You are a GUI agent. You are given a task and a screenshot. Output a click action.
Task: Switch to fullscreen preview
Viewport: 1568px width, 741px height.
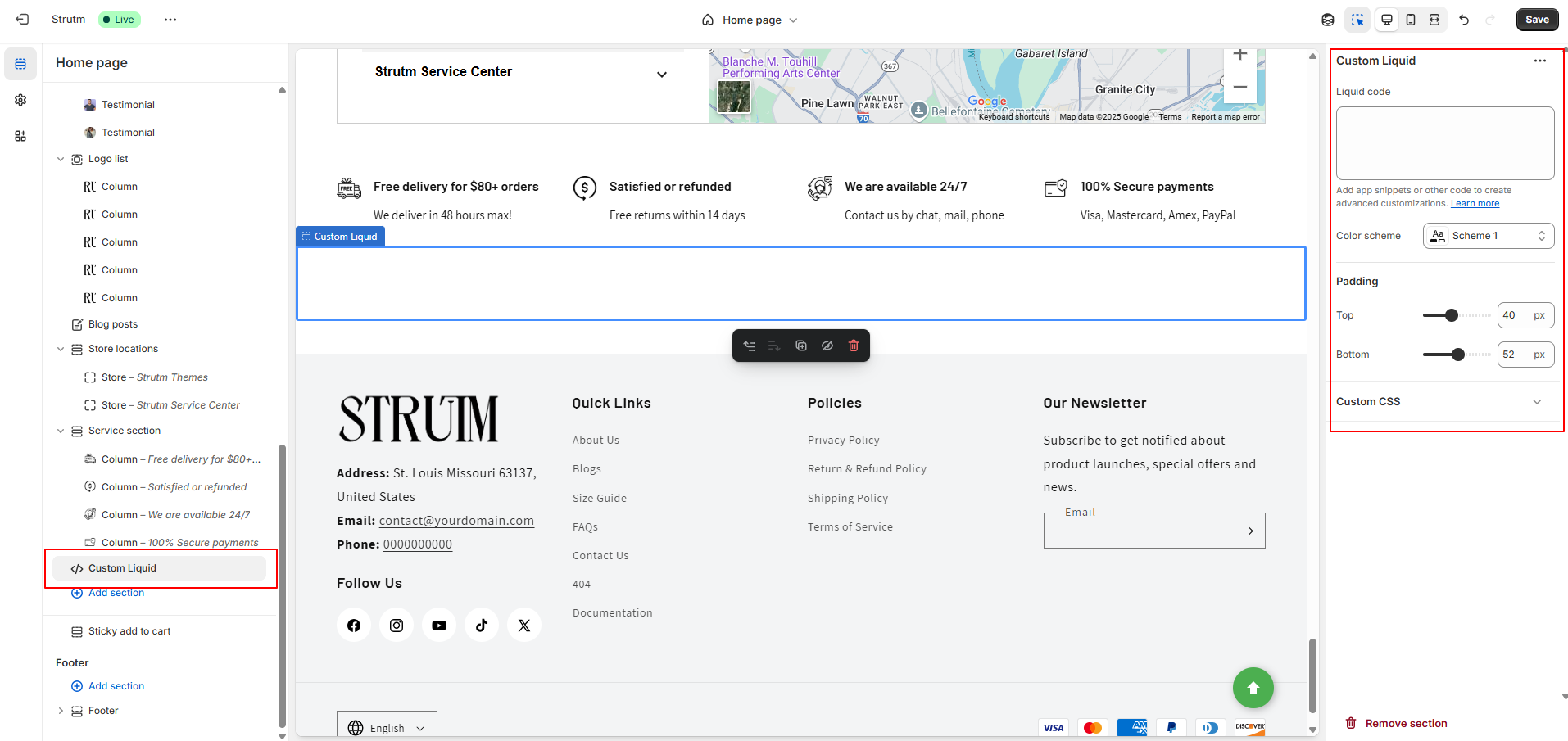tap(1434, 20)
